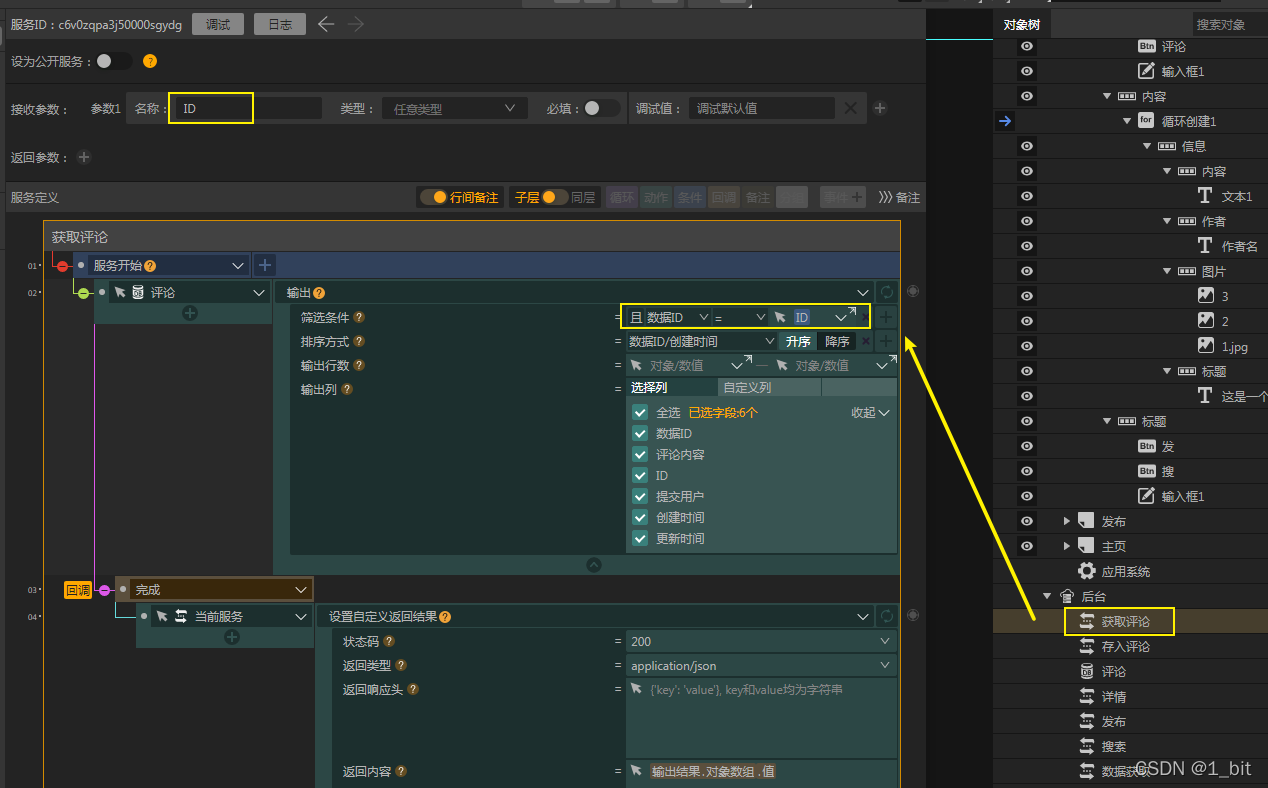Switch to the 自定义列 tab
The width and height of the screenshot is (1268, 788).
coord(769,388)
